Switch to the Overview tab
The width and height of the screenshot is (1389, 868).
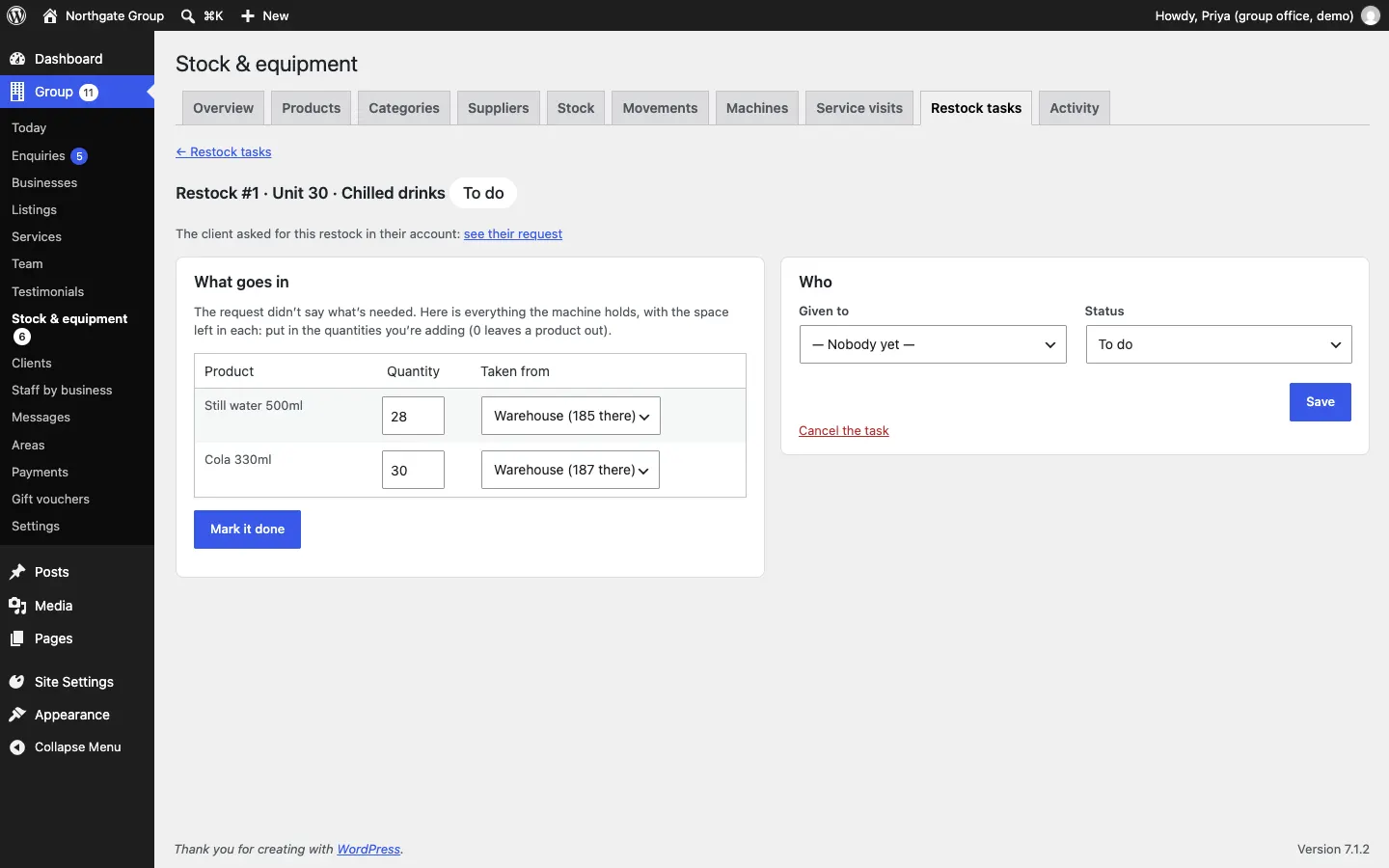coord(223,108)
